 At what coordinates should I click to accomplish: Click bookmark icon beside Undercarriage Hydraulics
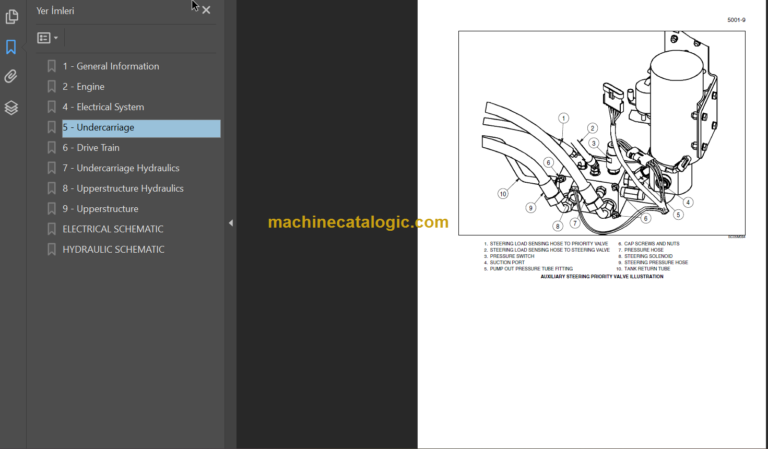(x=51, y=168)
